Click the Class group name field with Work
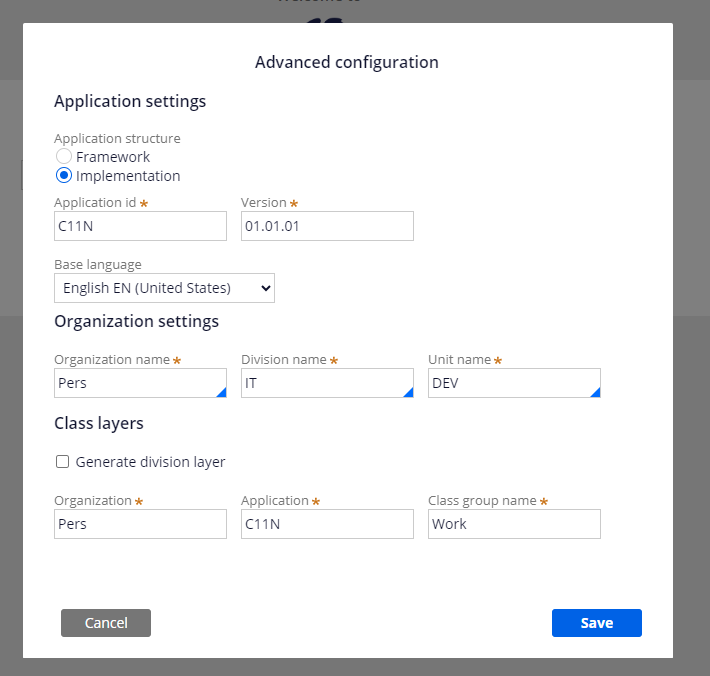The height and width of the screenshot is (676, 710). point(514,524)
